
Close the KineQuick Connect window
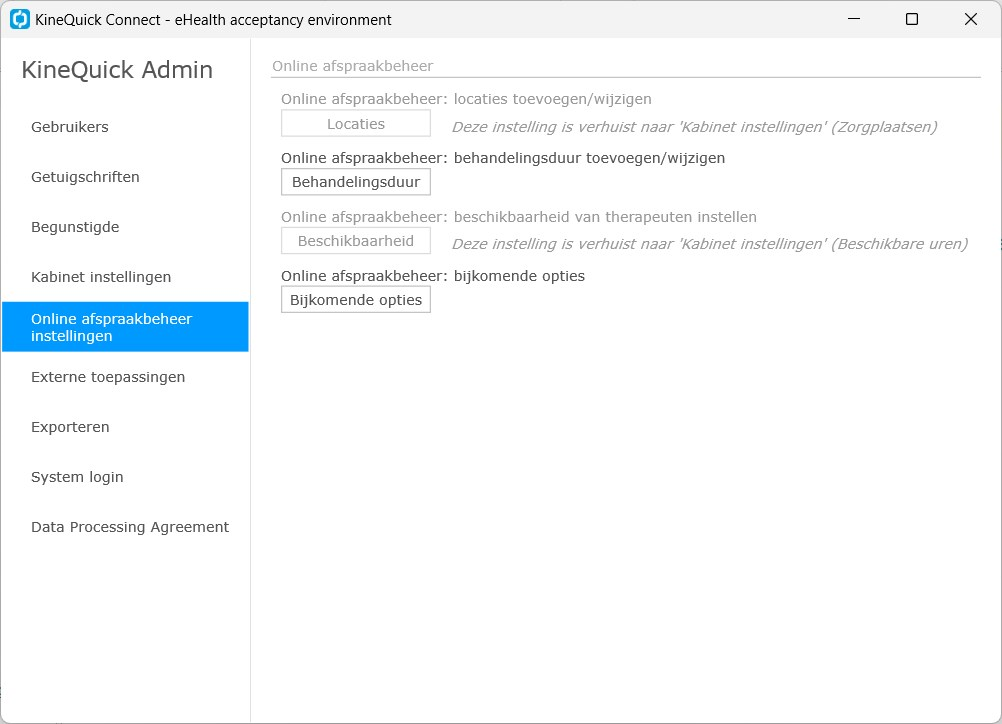coord(971,19)
